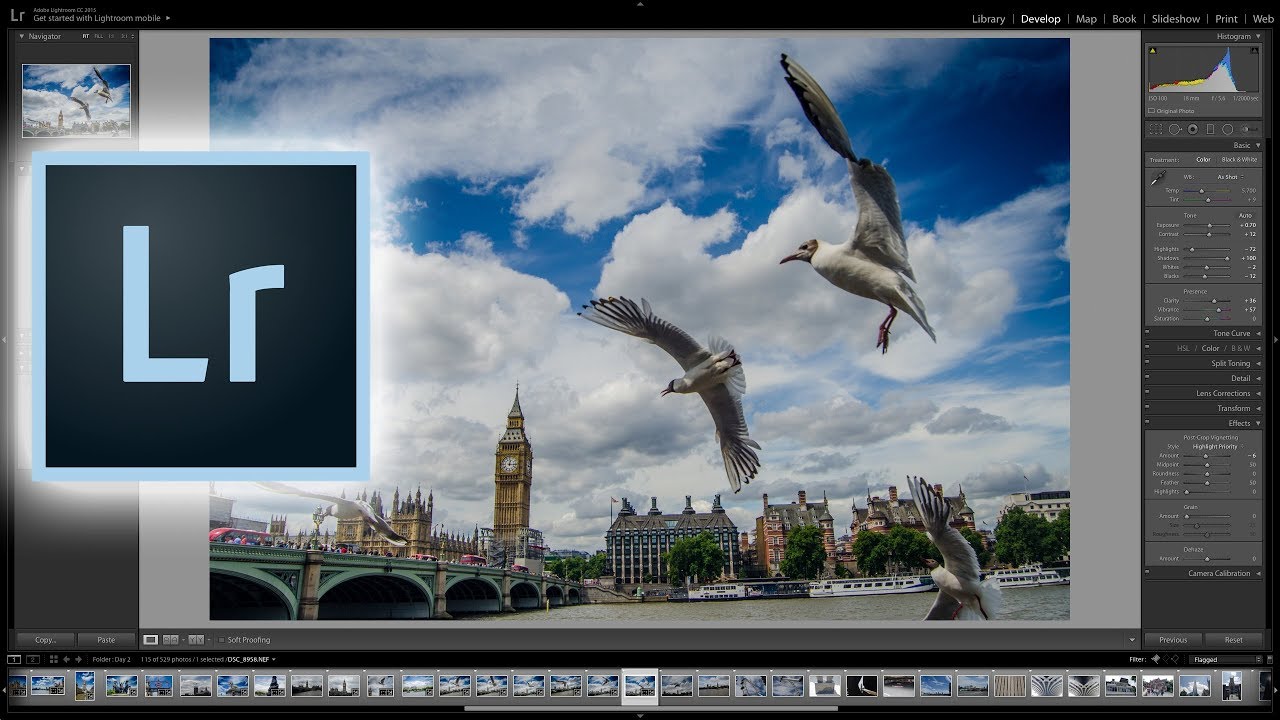This screenshot has width=1280, height=720.
Task: Click the Reset button
Action: (1234, 639)
